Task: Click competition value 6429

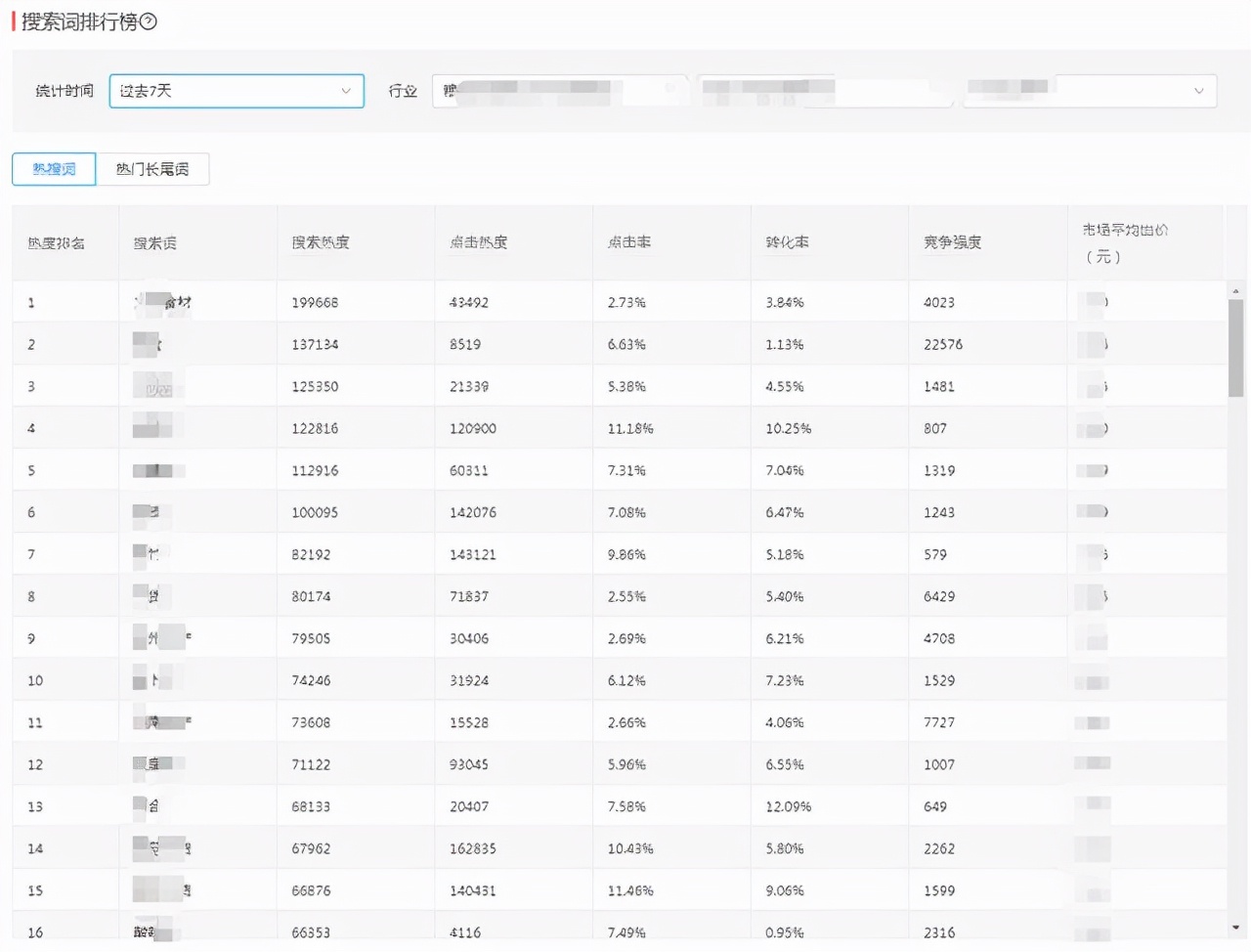Action: click(939, 597)
